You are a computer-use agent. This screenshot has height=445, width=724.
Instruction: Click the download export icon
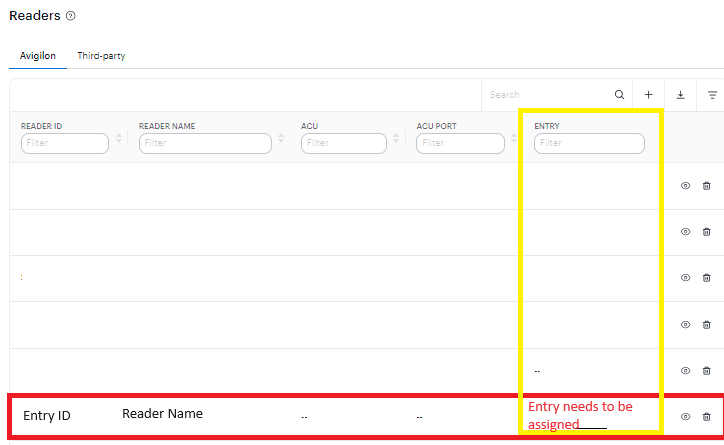point(680,95)
